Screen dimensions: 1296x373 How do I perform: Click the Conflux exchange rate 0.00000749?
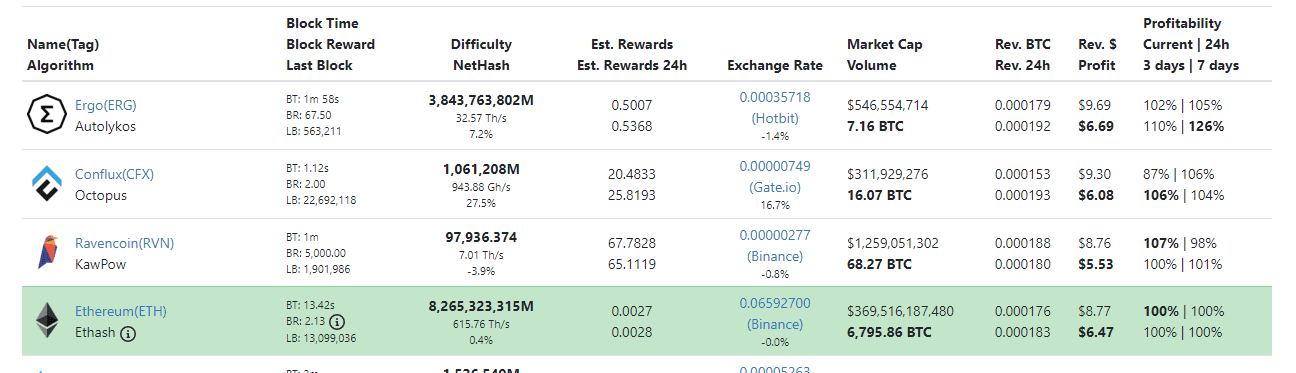[775, 166]
